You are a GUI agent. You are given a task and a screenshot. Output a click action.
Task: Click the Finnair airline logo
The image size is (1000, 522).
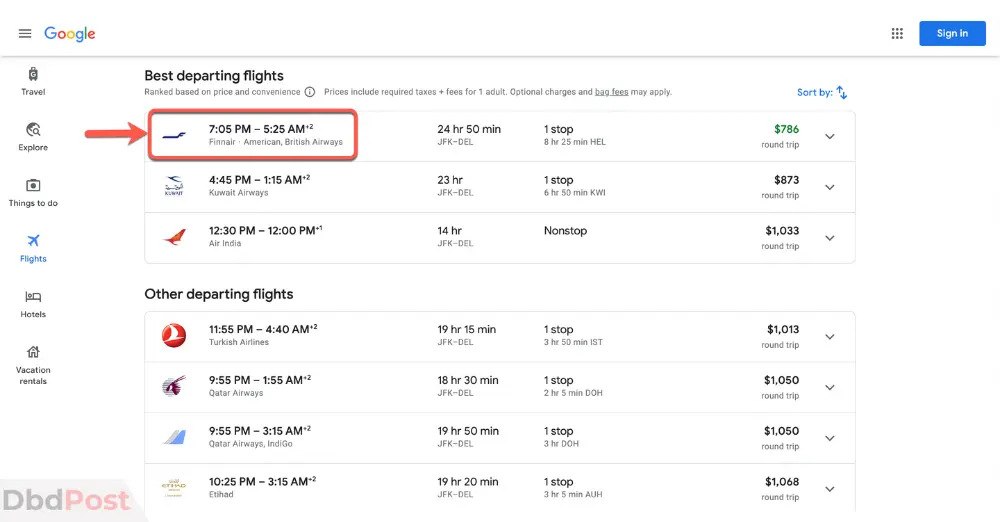click(174, 135)
